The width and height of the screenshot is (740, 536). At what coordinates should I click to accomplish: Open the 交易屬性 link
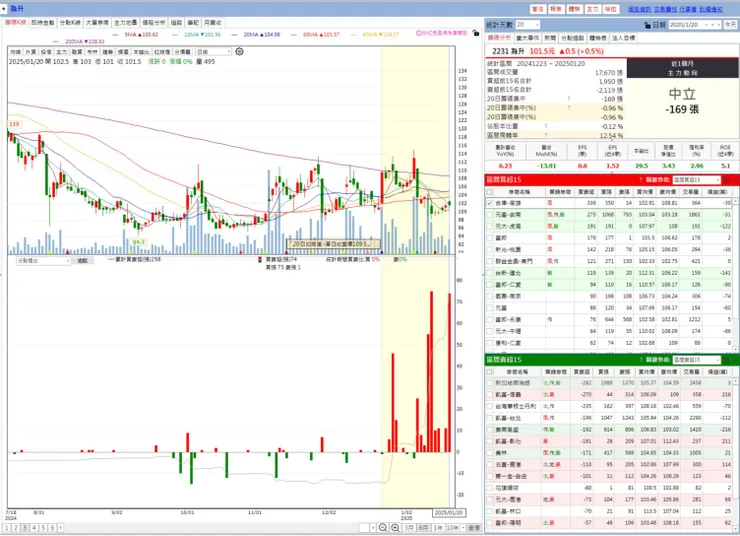665,9
